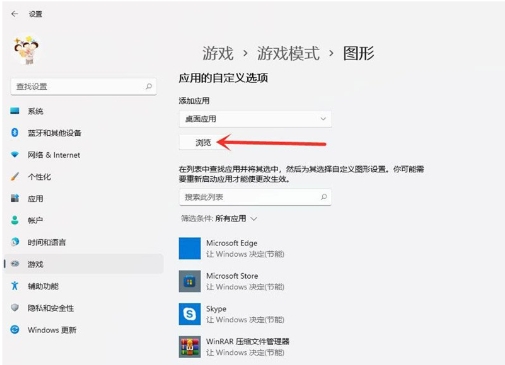Open the 桌面应用 dropdown

tap(255, 119)
